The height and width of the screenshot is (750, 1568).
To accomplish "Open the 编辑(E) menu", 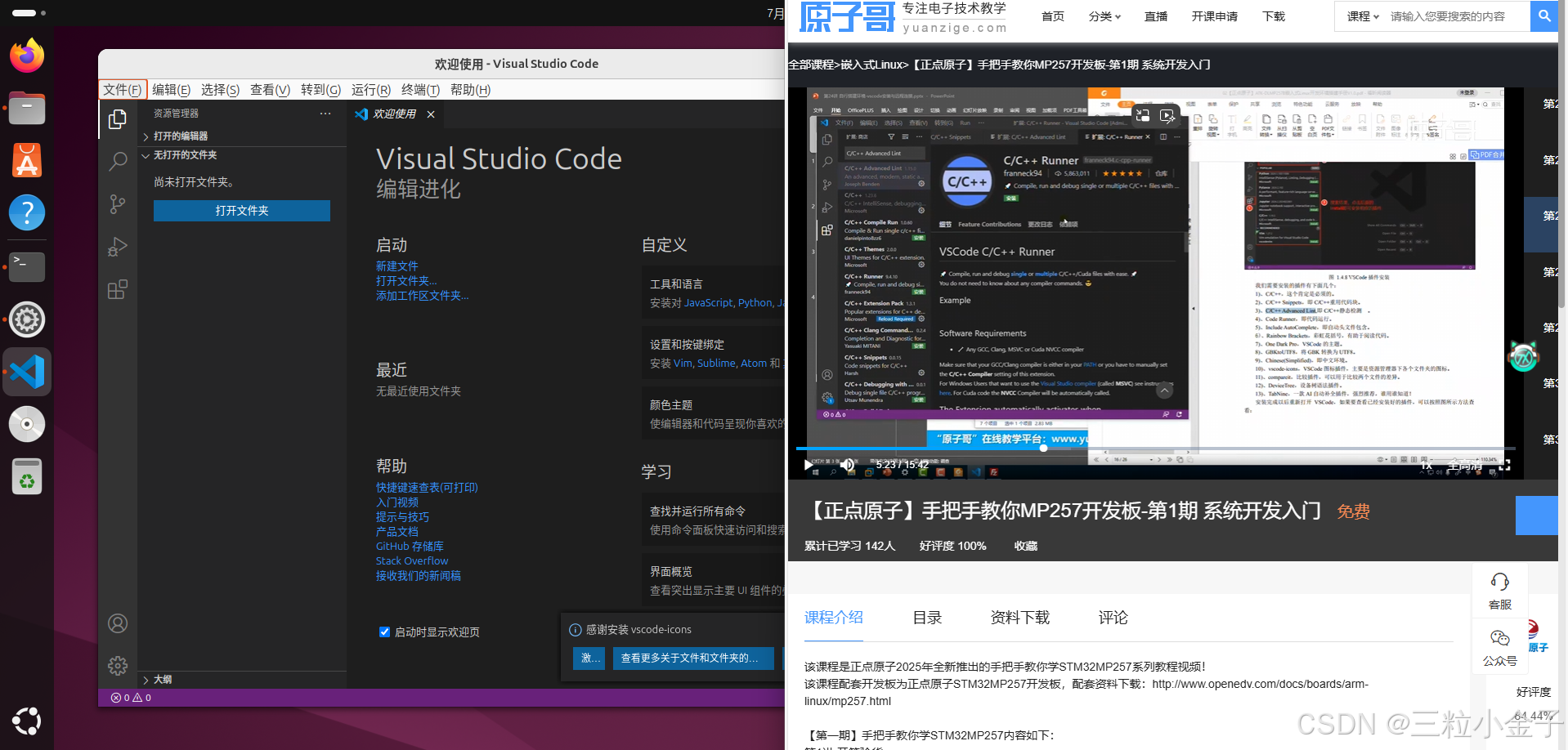I will point(171,90).
